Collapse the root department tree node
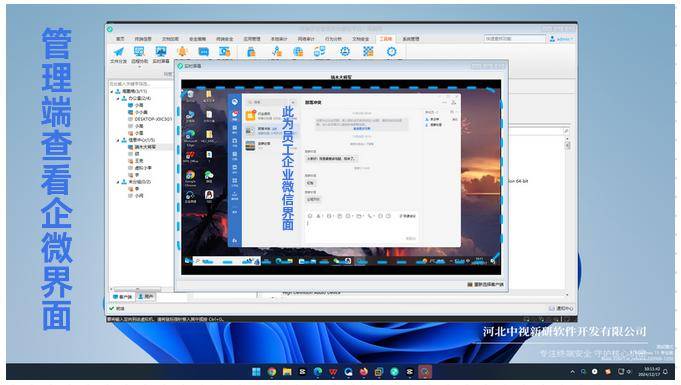This screenshot has height=385, width=681. 112,92
